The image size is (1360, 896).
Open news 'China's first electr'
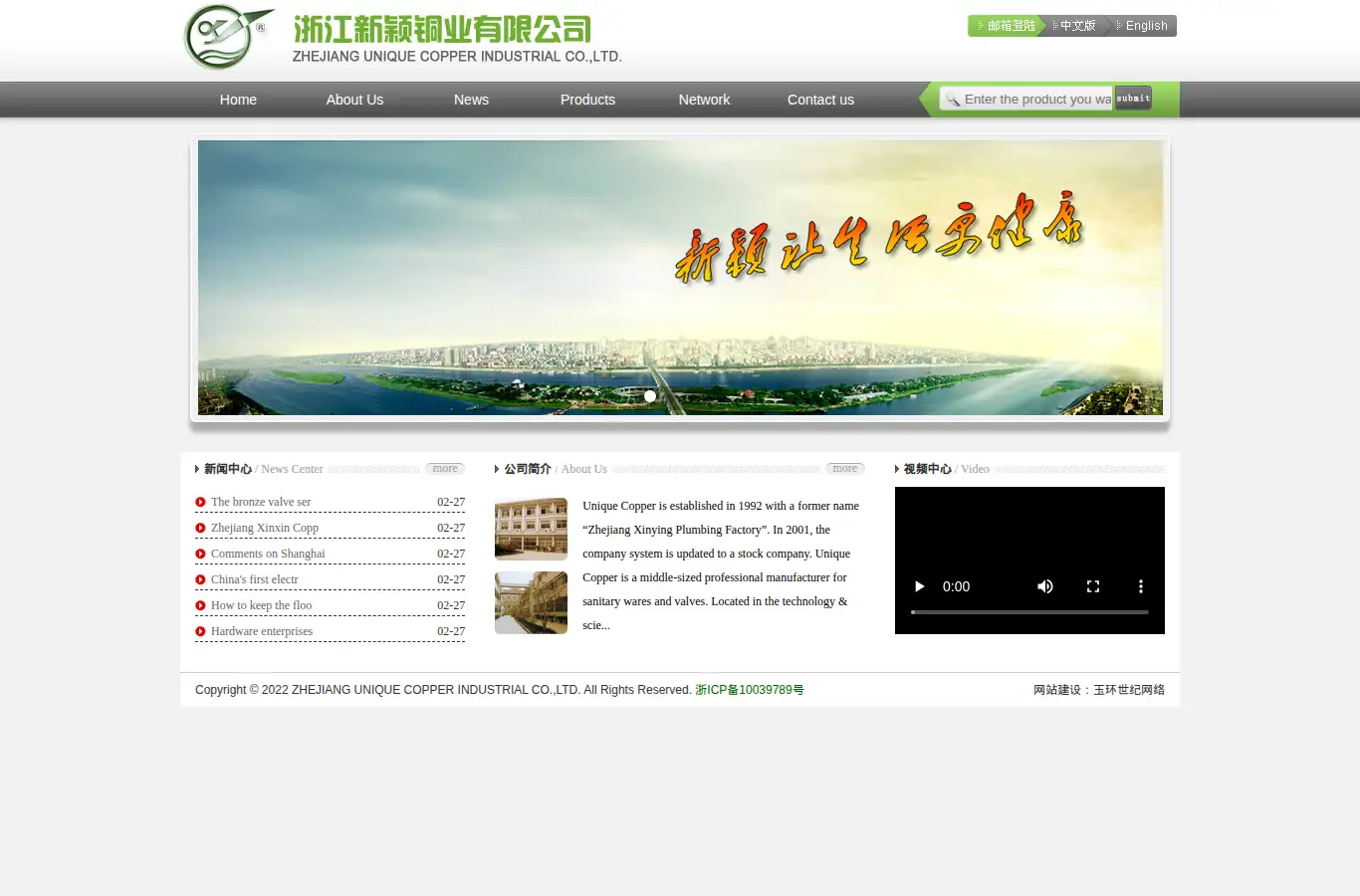[255, 579]
